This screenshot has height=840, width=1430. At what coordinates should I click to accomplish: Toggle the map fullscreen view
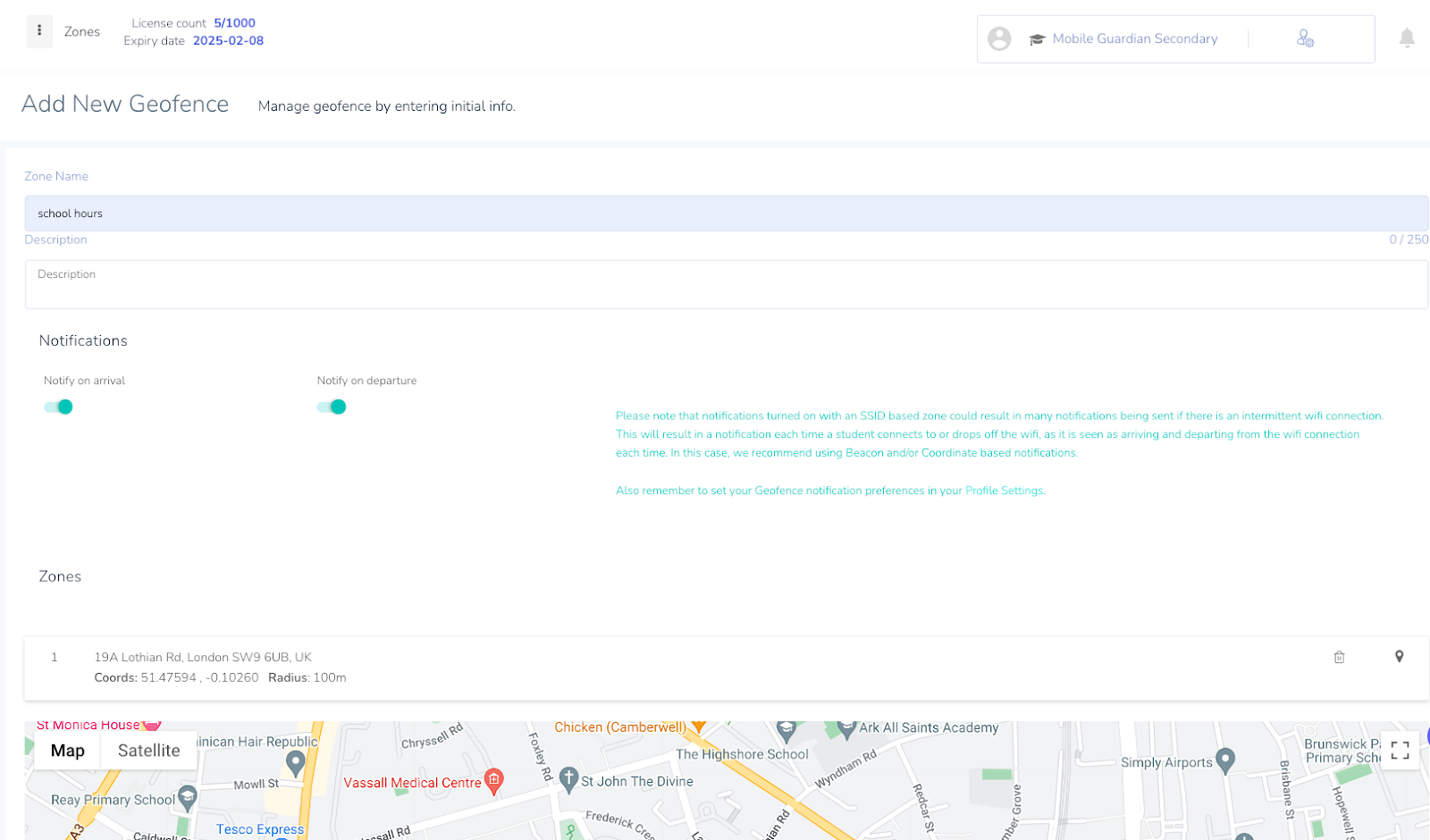(1400, 751)
